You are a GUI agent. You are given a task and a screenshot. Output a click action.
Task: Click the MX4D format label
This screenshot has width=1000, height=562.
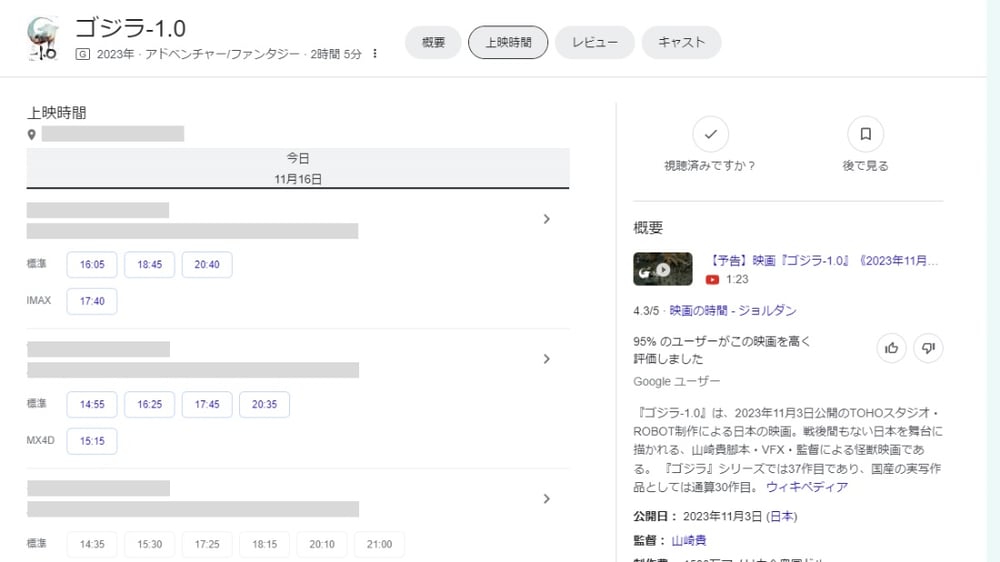40,440
